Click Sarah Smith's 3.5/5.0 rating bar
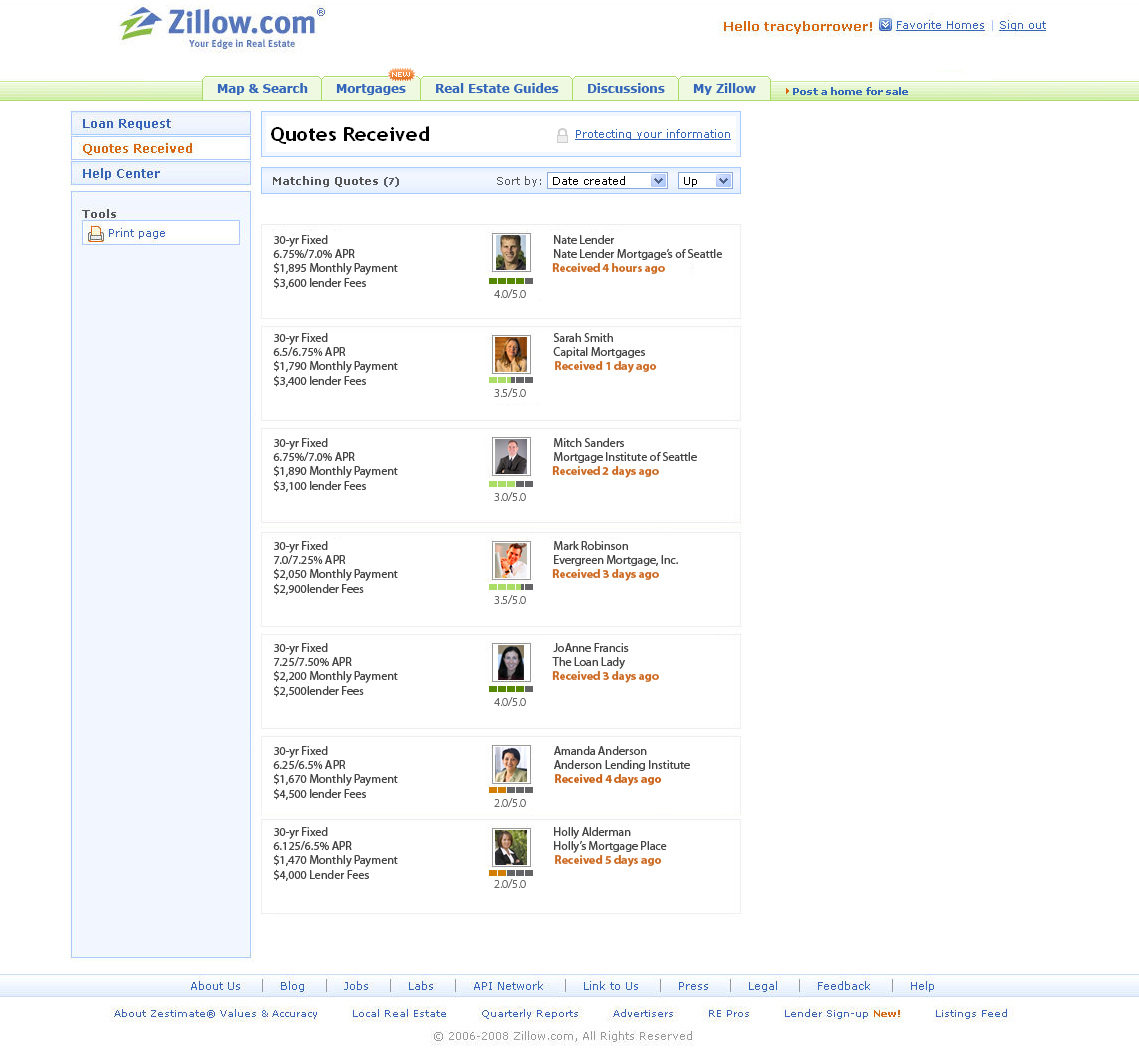This screenshot has height=1062, width=1139. coord(511,380)
